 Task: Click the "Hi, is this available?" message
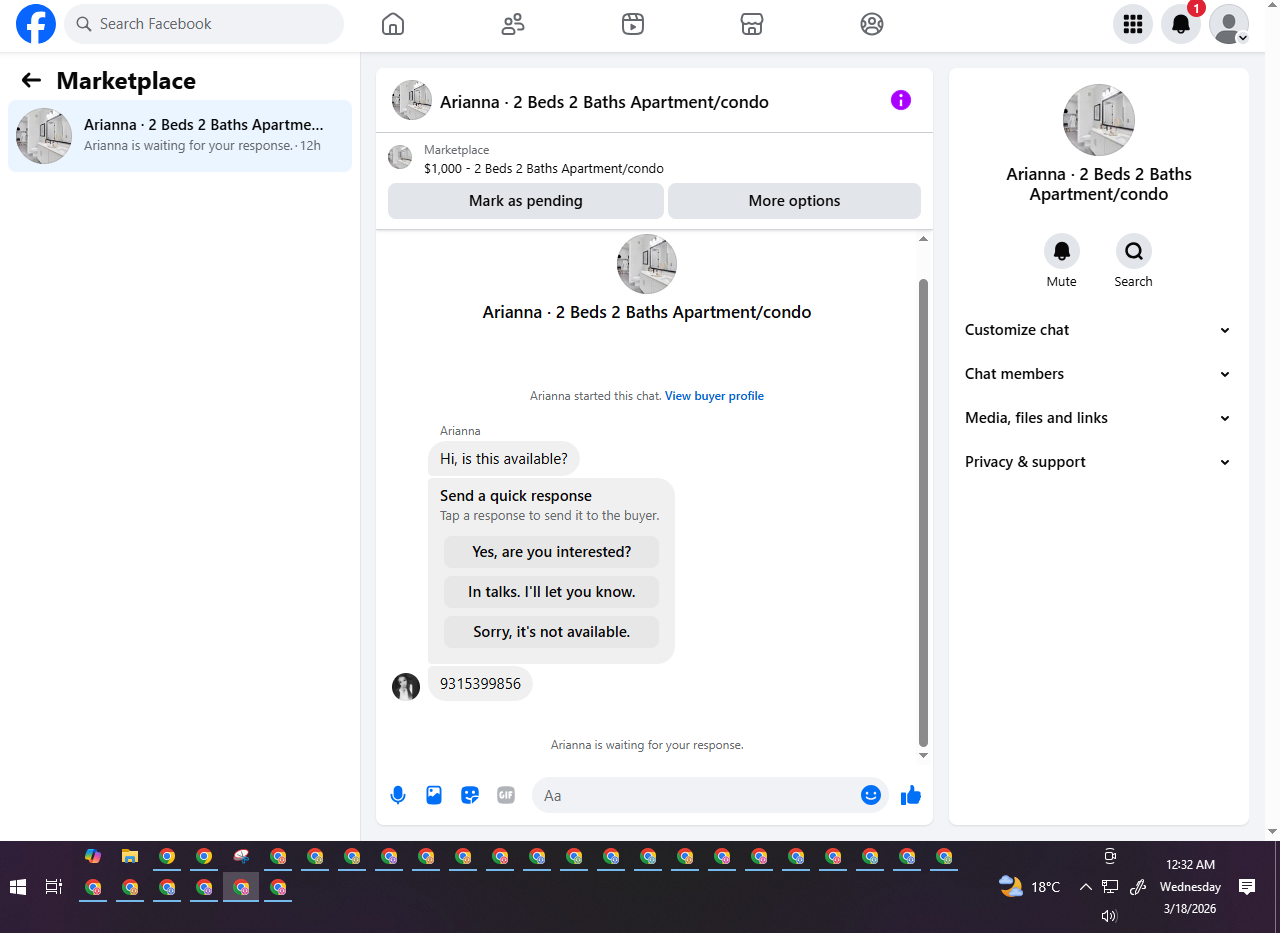tap(504, 459)
